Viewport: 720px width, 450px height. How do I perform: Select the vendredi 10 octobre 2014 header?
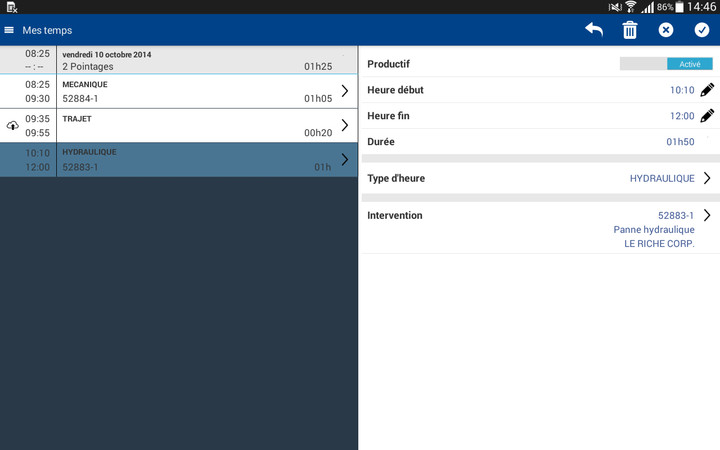pos(190,60)
